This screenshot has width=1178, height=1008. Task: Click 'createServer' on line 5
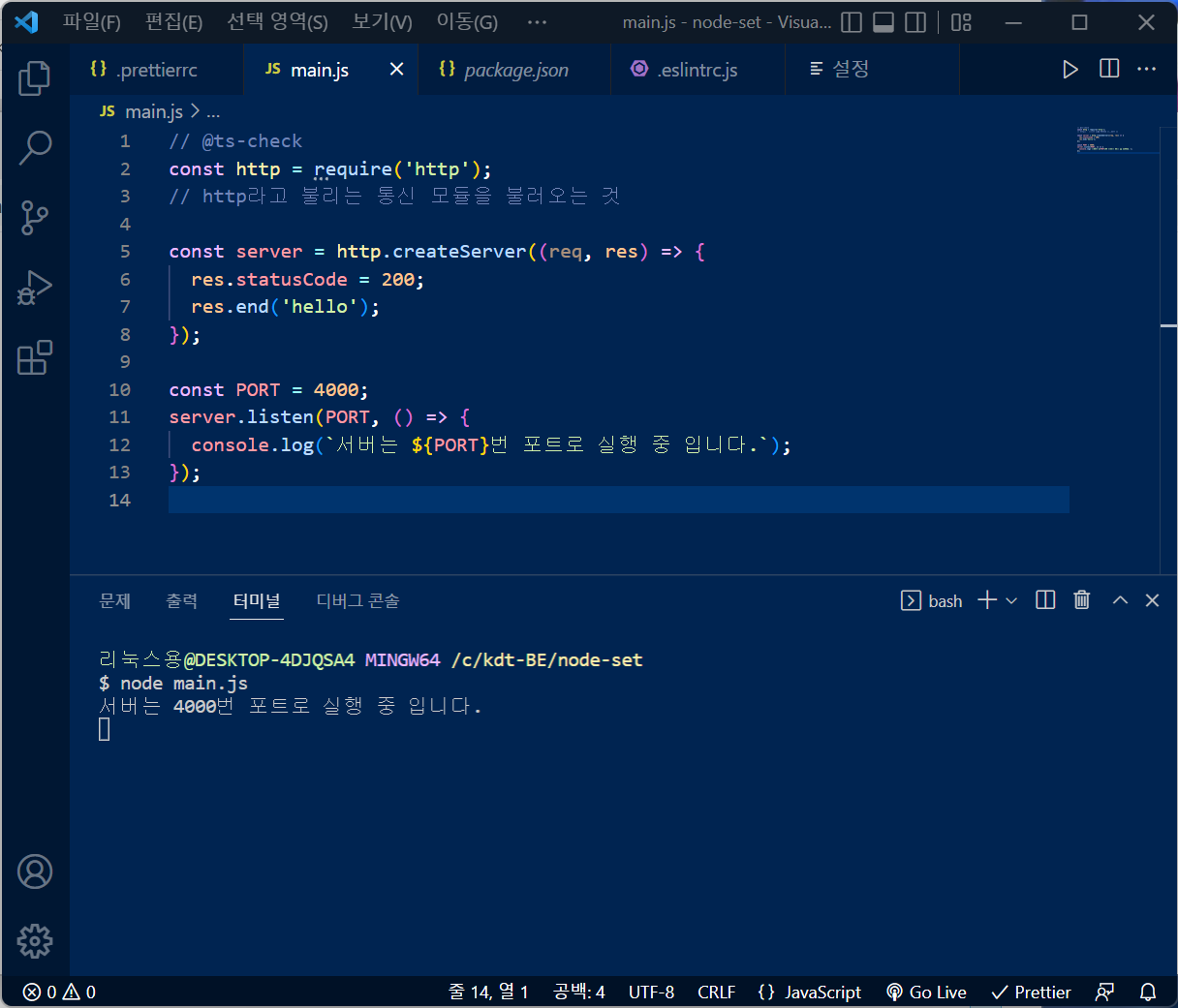[459, 252]
